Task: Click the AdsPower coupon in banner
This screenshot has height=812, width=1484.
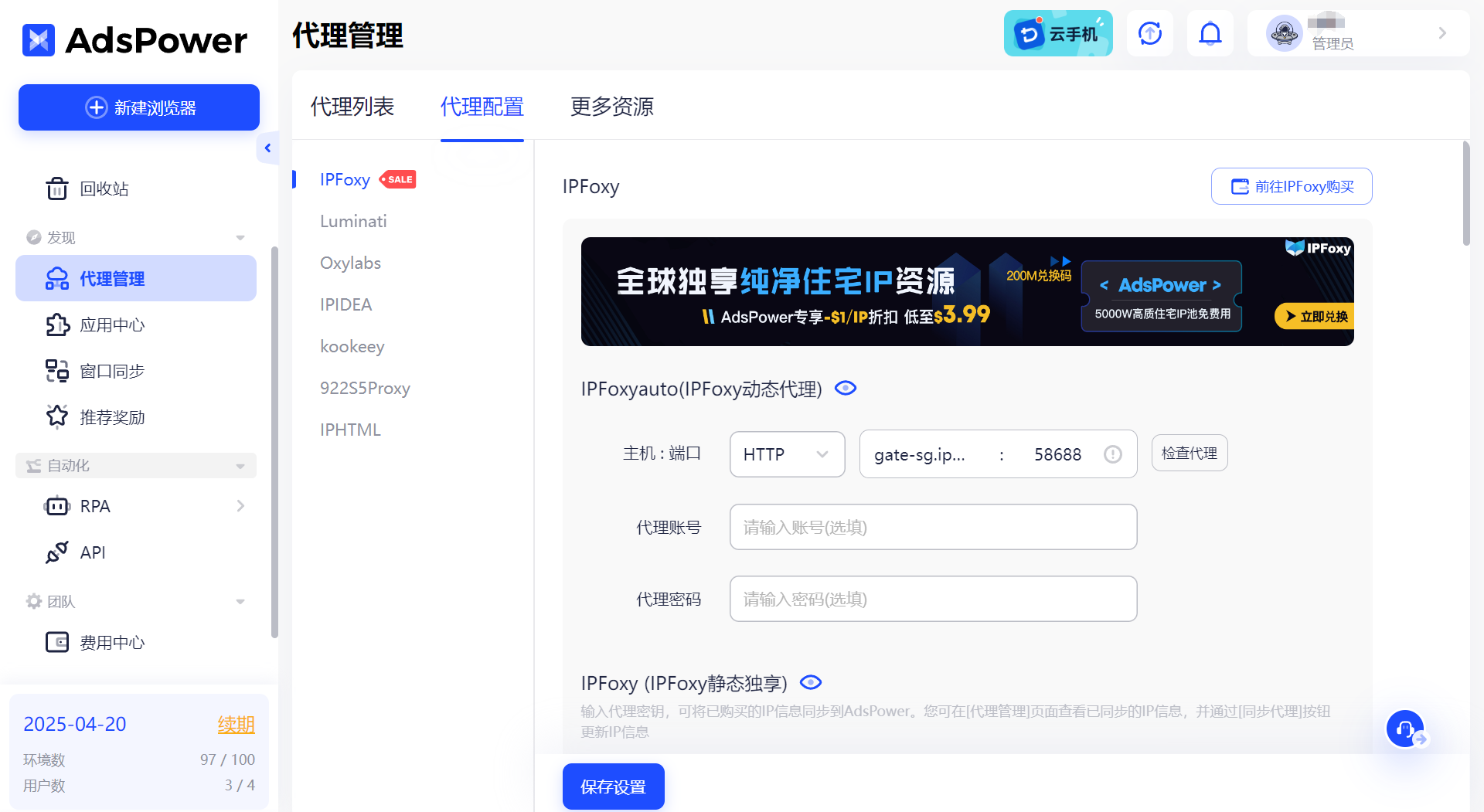Action: point(1161,296)
